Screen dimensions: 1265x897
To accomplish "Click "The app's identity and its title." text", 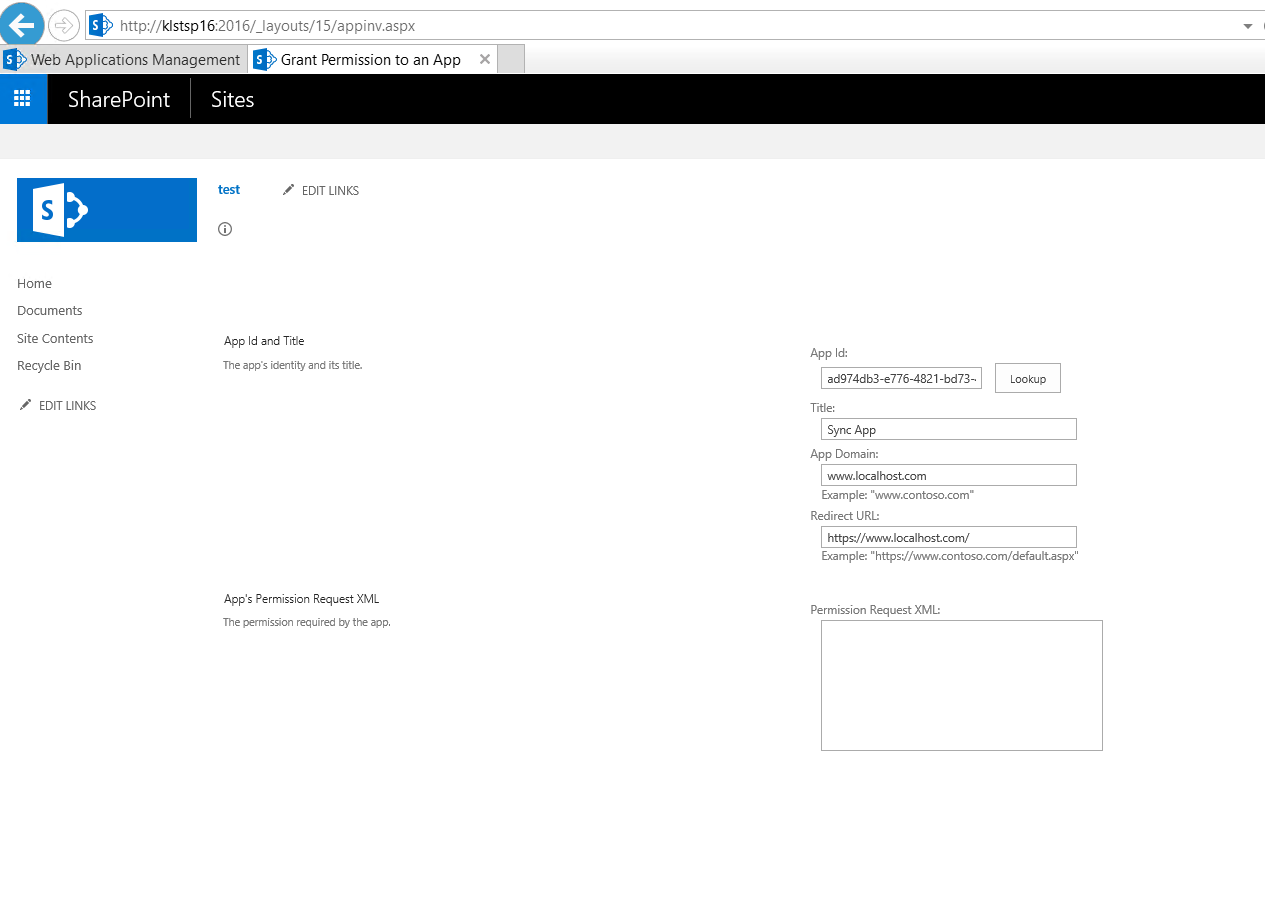I will point(292,365).
